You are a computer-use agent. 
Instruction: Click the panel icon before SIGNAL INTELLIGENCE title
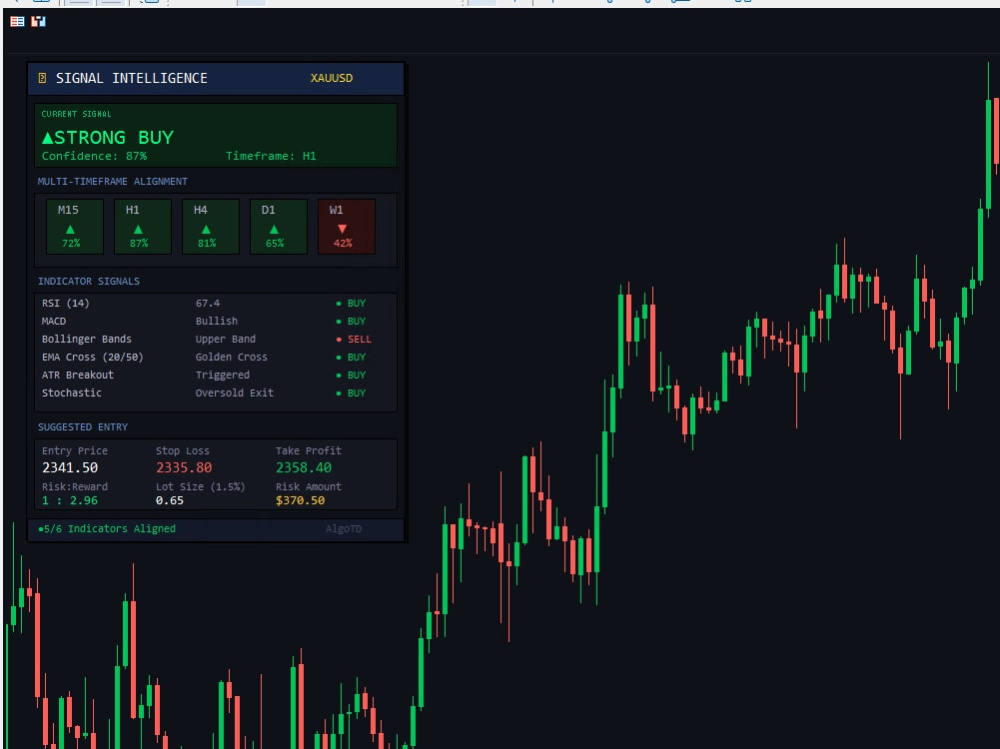pyautogui.click(x=42, y=78)
